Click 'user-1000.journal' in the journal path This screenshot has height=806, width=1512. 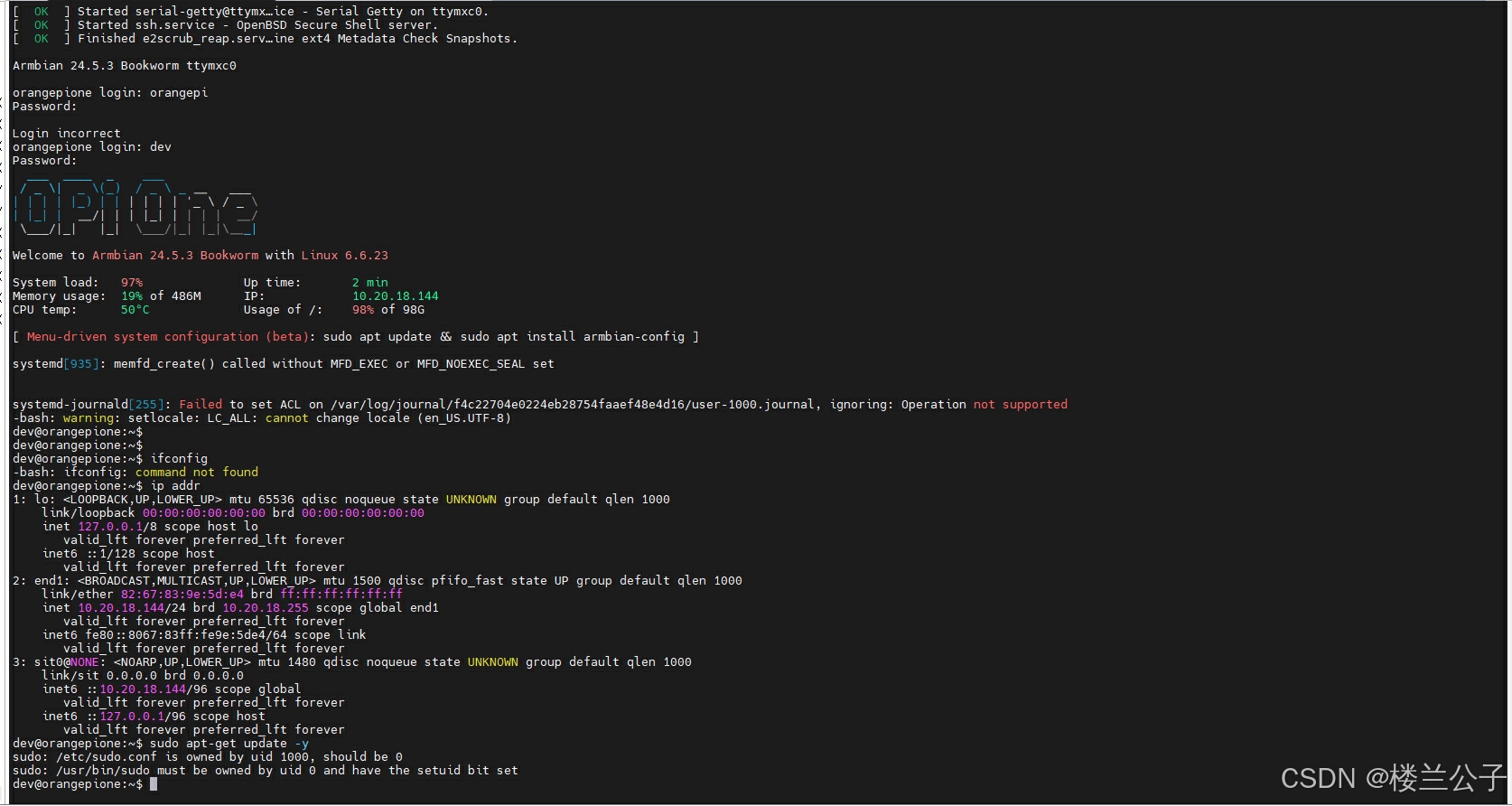753,405
